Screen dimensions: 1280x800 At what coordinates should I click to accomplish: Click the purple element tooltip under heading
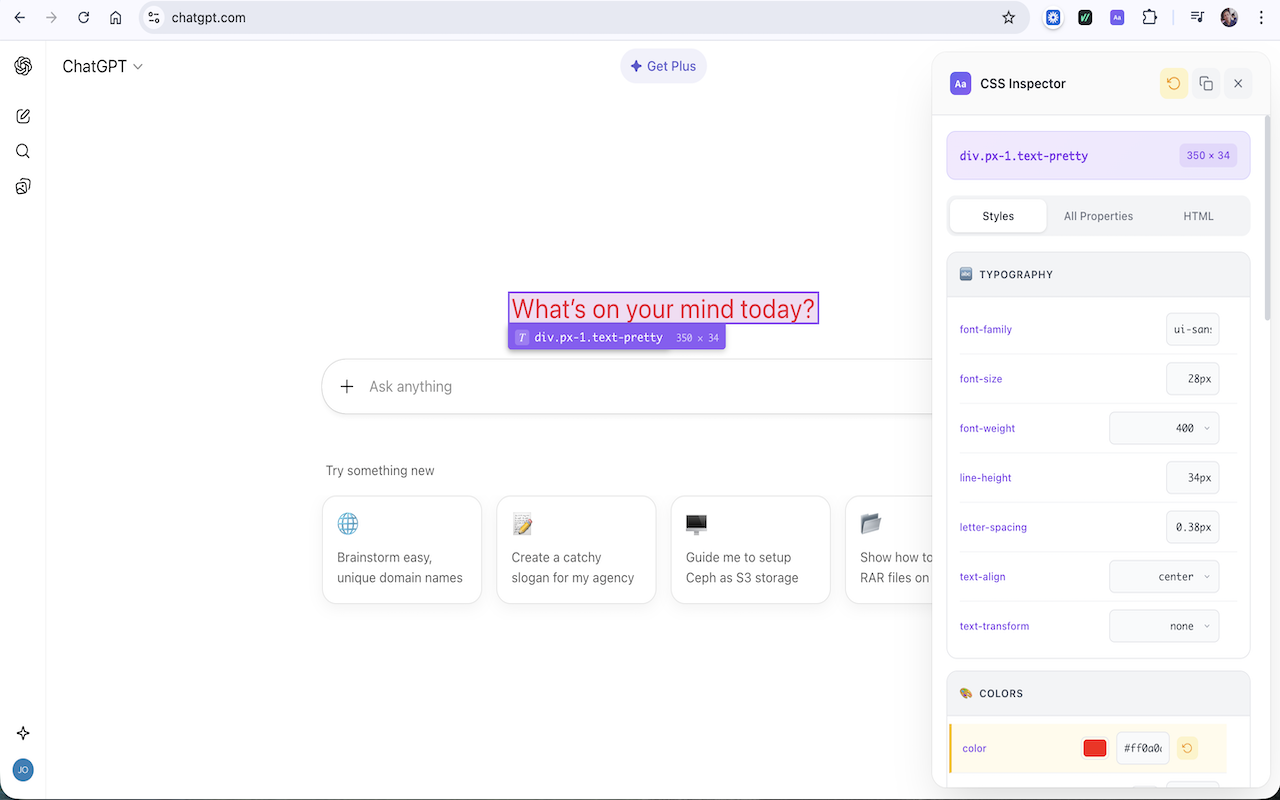point(617,337)
